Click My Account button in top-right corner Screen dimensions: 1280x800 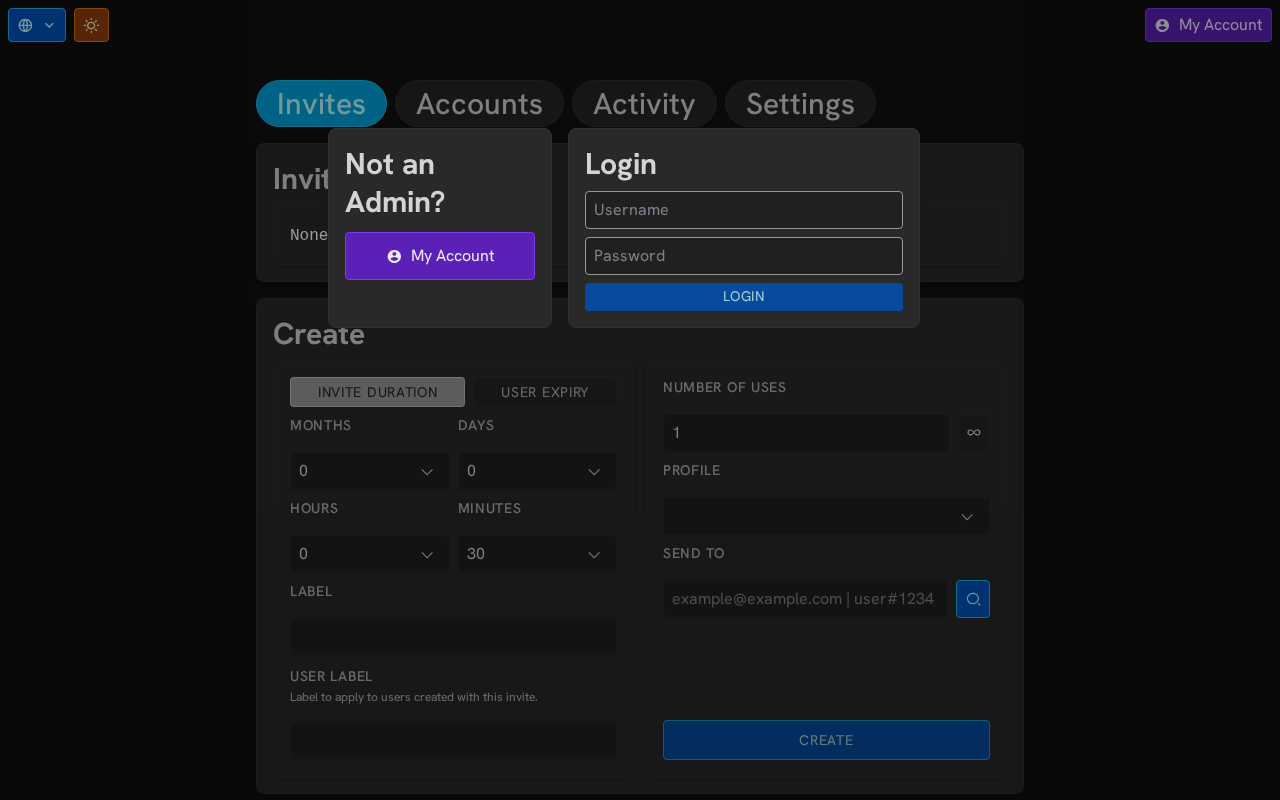1208,25
